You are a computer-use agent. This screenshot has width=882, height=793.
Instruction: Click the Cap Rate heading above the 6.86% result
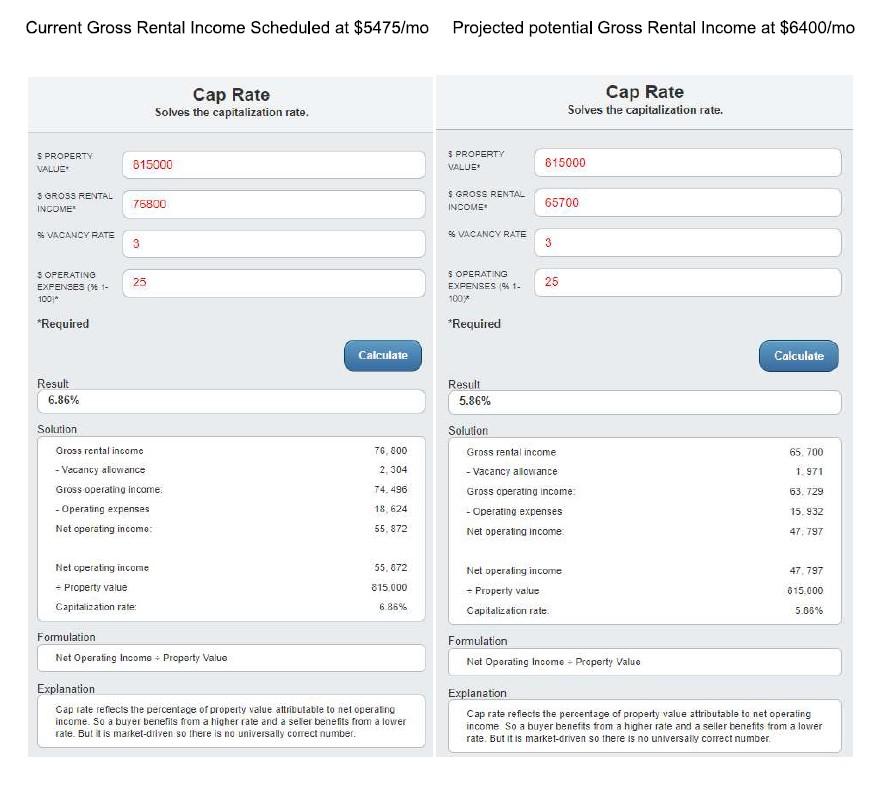[x=231, y=94]
